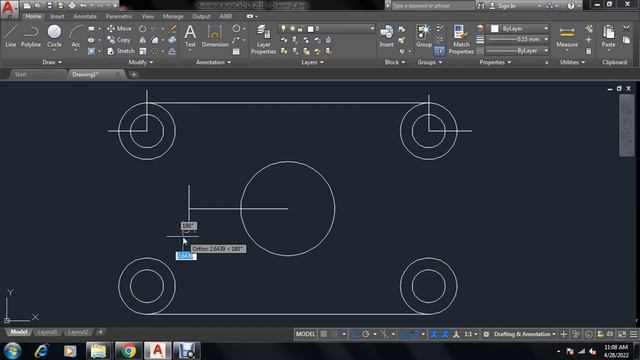640x360 pixels.
Task: Expand the Draw panel
Action: tap(52, 62)
